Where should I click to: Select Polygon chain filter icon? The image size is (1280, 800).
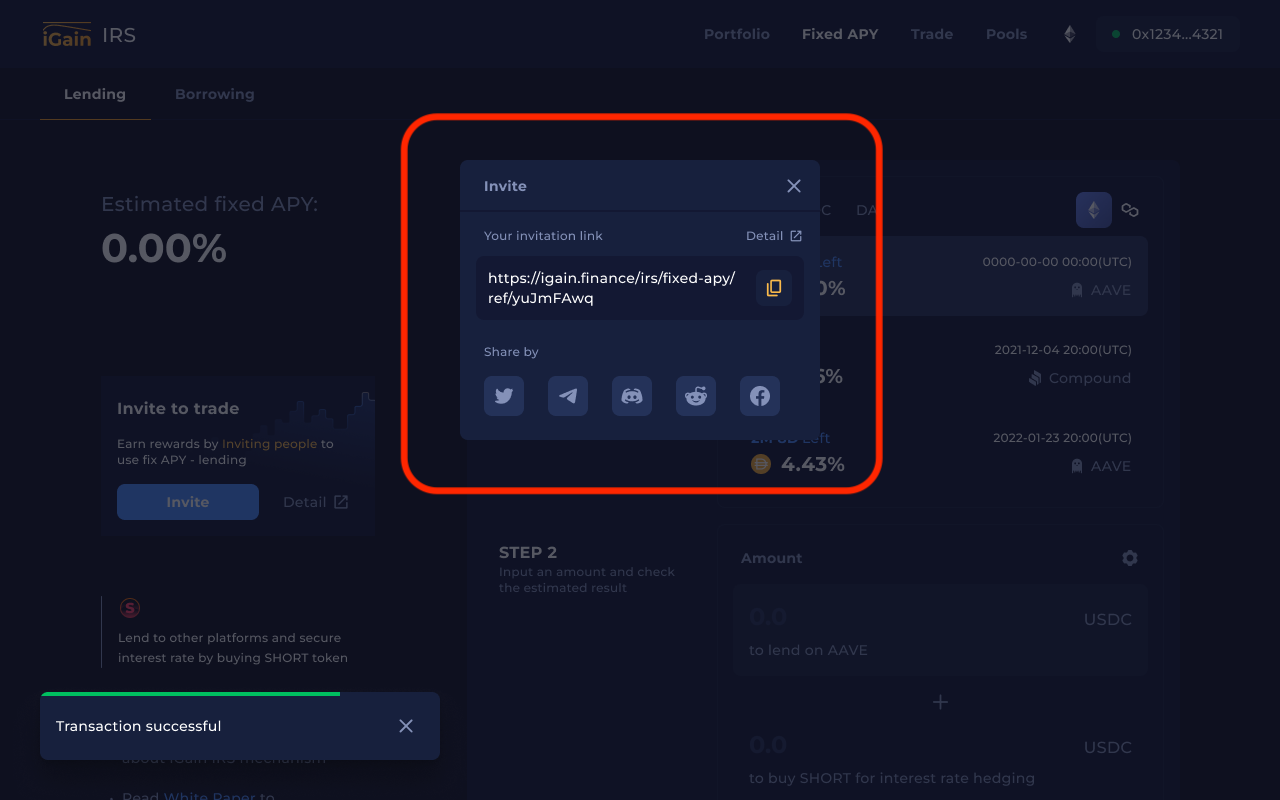[1130, 210]
